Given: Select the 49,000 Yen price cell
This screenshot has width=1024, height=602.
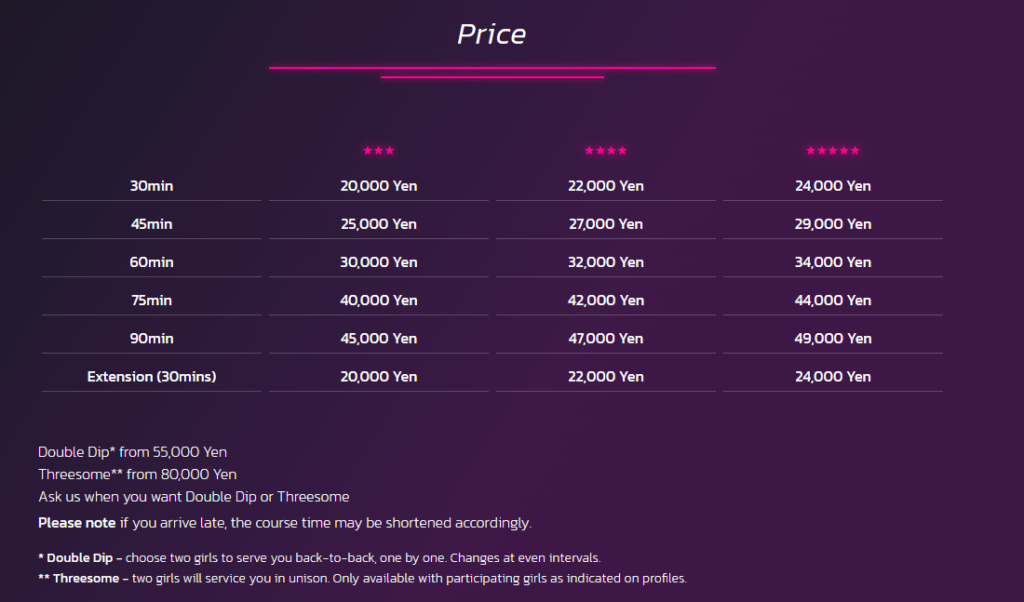Looking at the screenshot, I should [833, 339].
